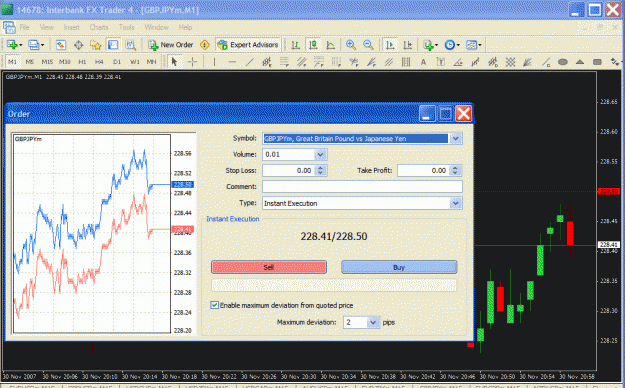
Task: Open the Strategy Tester magnifier icon
Action: point(131,45)
